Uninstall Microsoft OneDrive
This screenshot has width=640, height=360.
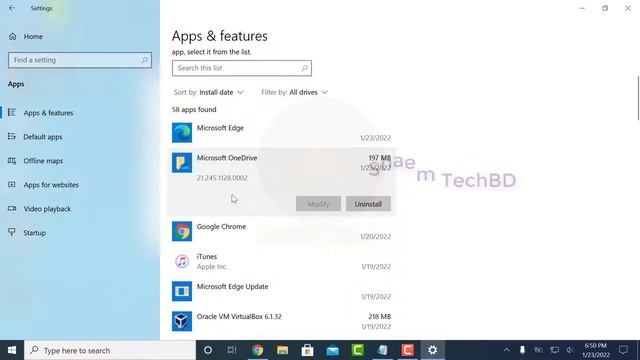tap(368, 204)
